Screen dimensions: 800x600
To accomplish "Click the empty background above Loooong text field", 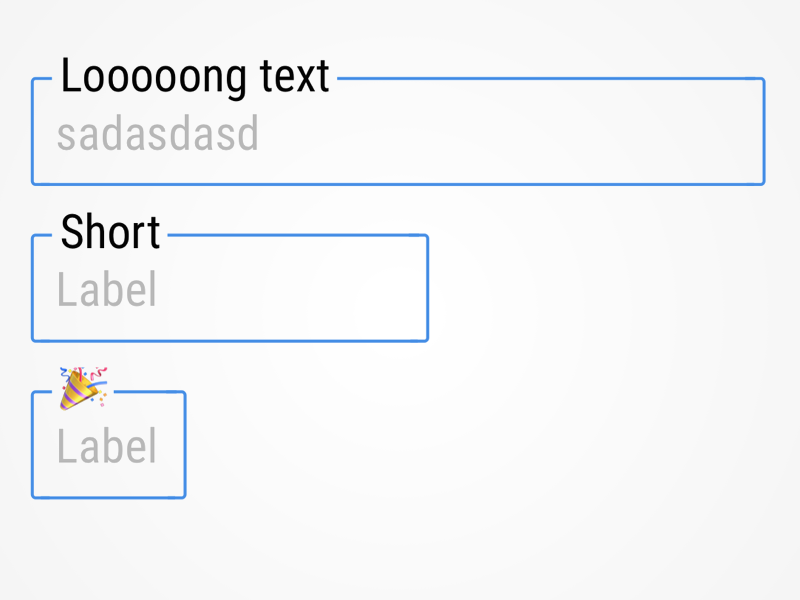I will click(398, 26).
